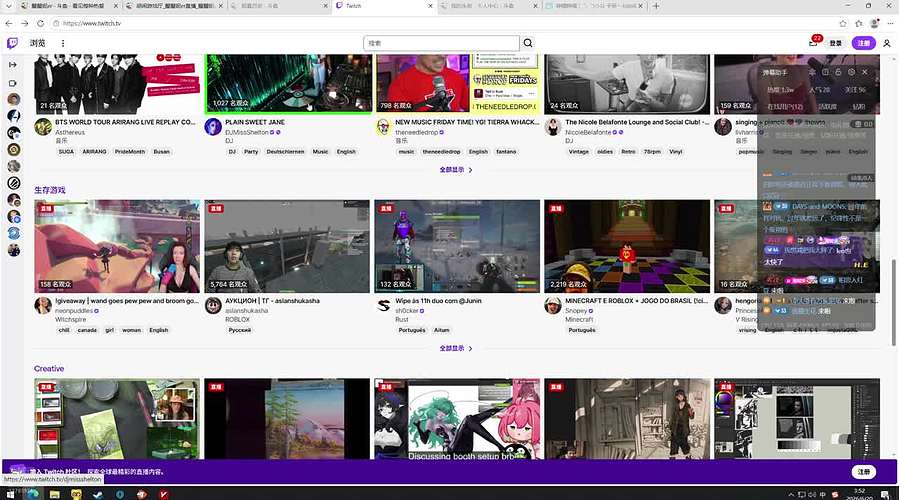Image resolution: width=899 pixels, height=500 pixels.
Task: Close the 弹幕助手 overlay with the X
Action: coord(865,72)
